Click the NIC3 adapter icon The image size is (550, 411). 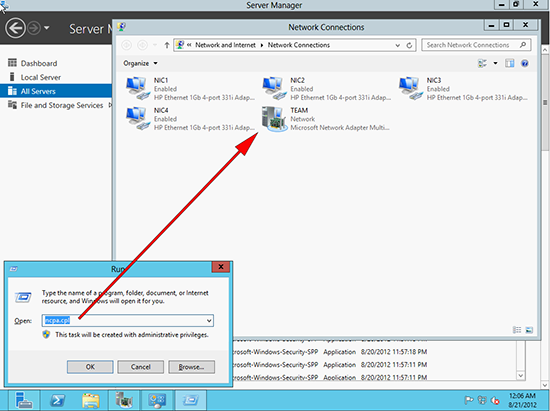409,88
